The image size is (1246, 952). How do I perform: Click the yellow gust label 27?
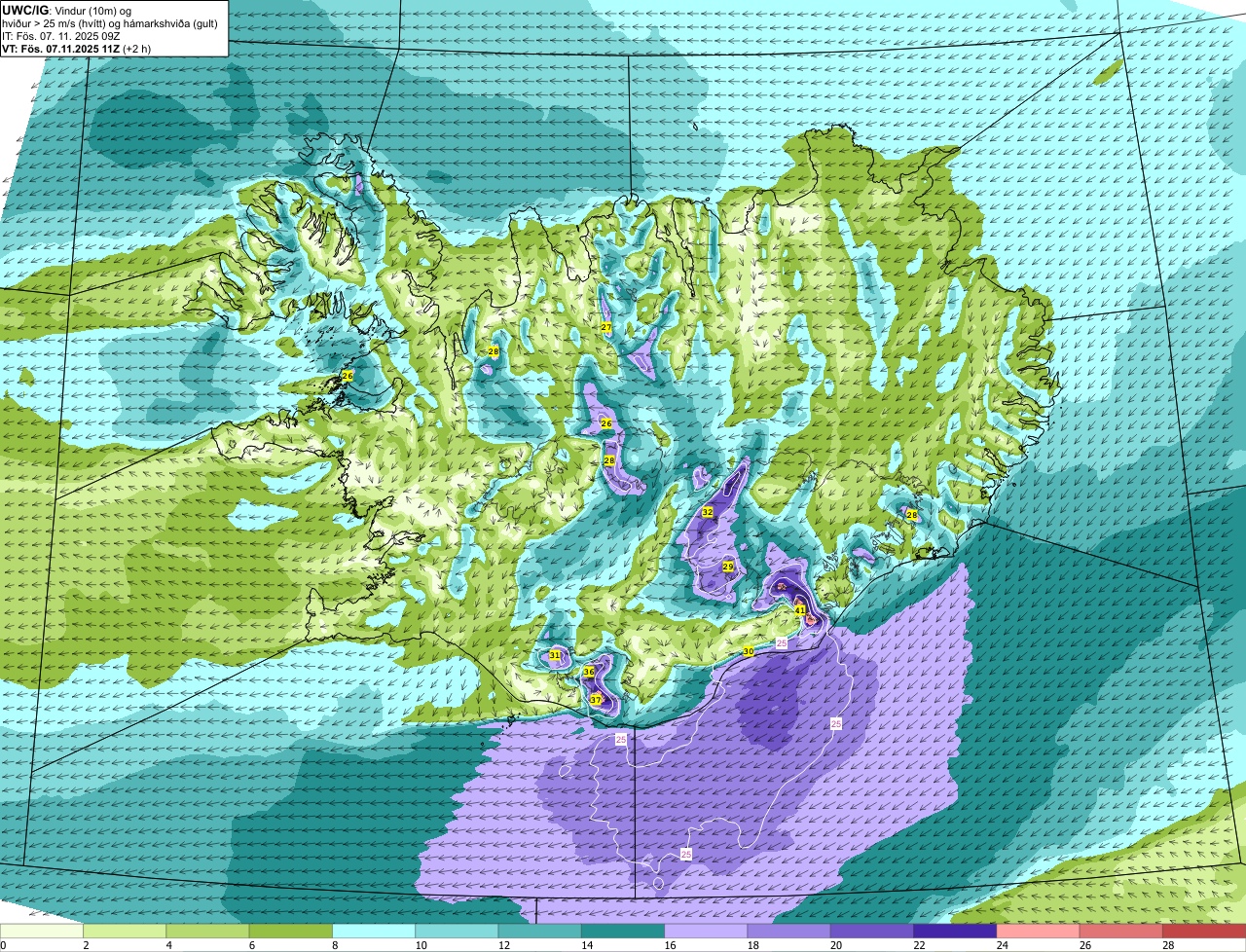pyautogui.click(x=605, y=327)
